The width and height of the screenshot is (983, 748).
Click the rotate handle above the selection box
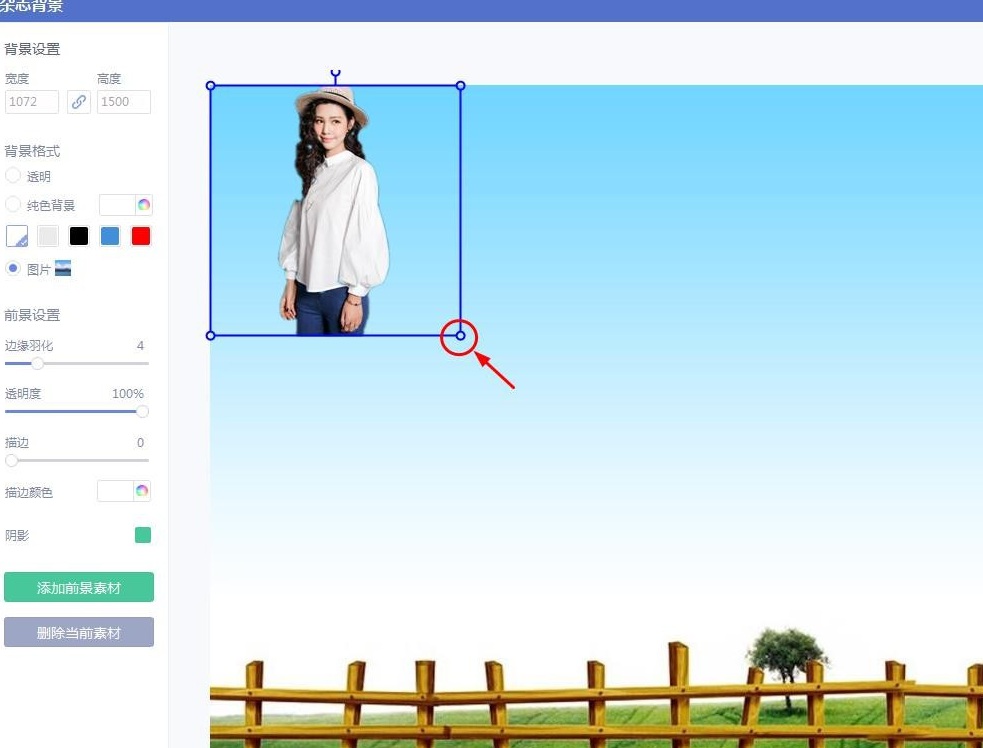[336, 74]
